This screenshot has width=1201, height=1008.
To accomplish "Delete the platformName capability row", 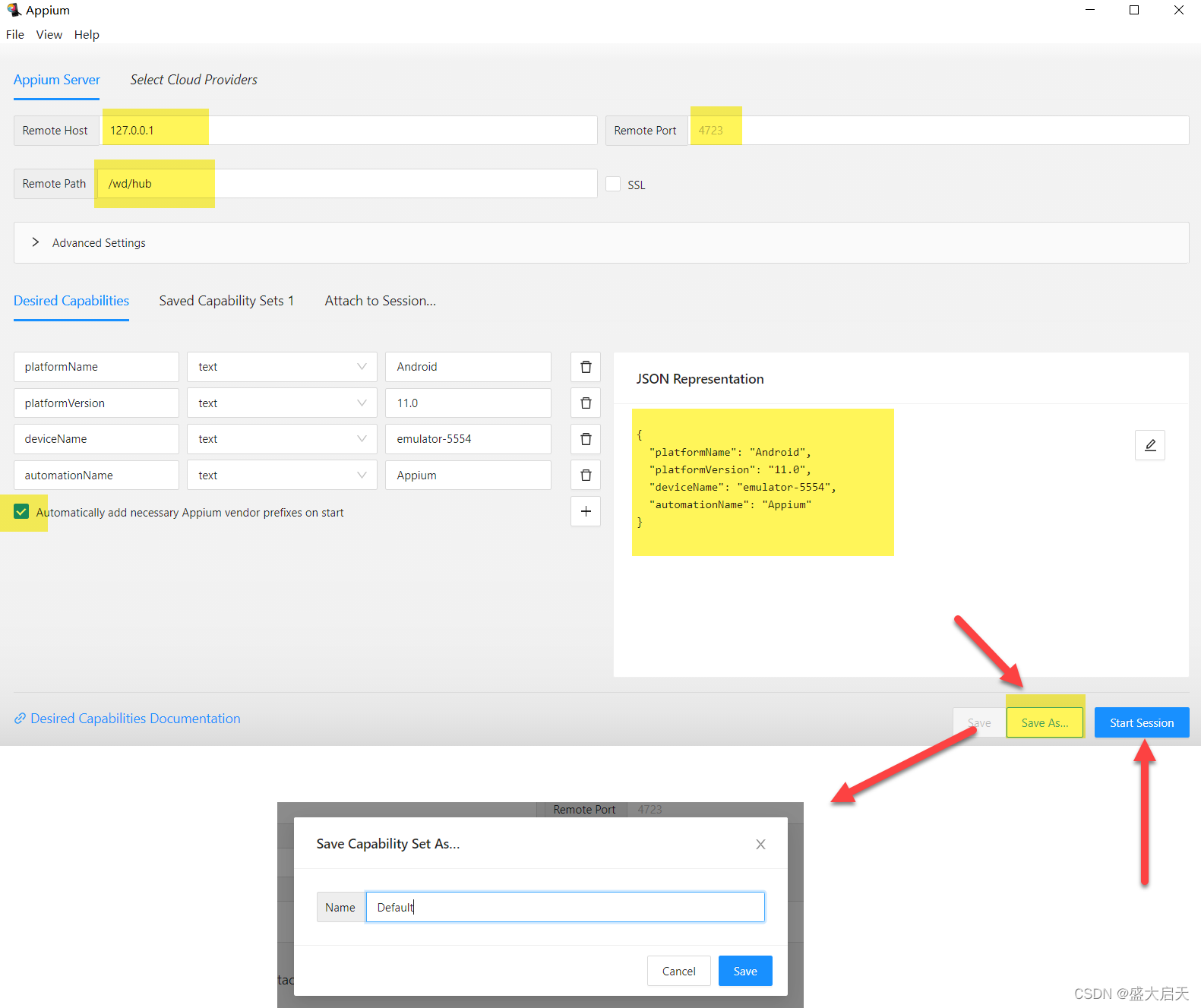I will click(586, 367).
